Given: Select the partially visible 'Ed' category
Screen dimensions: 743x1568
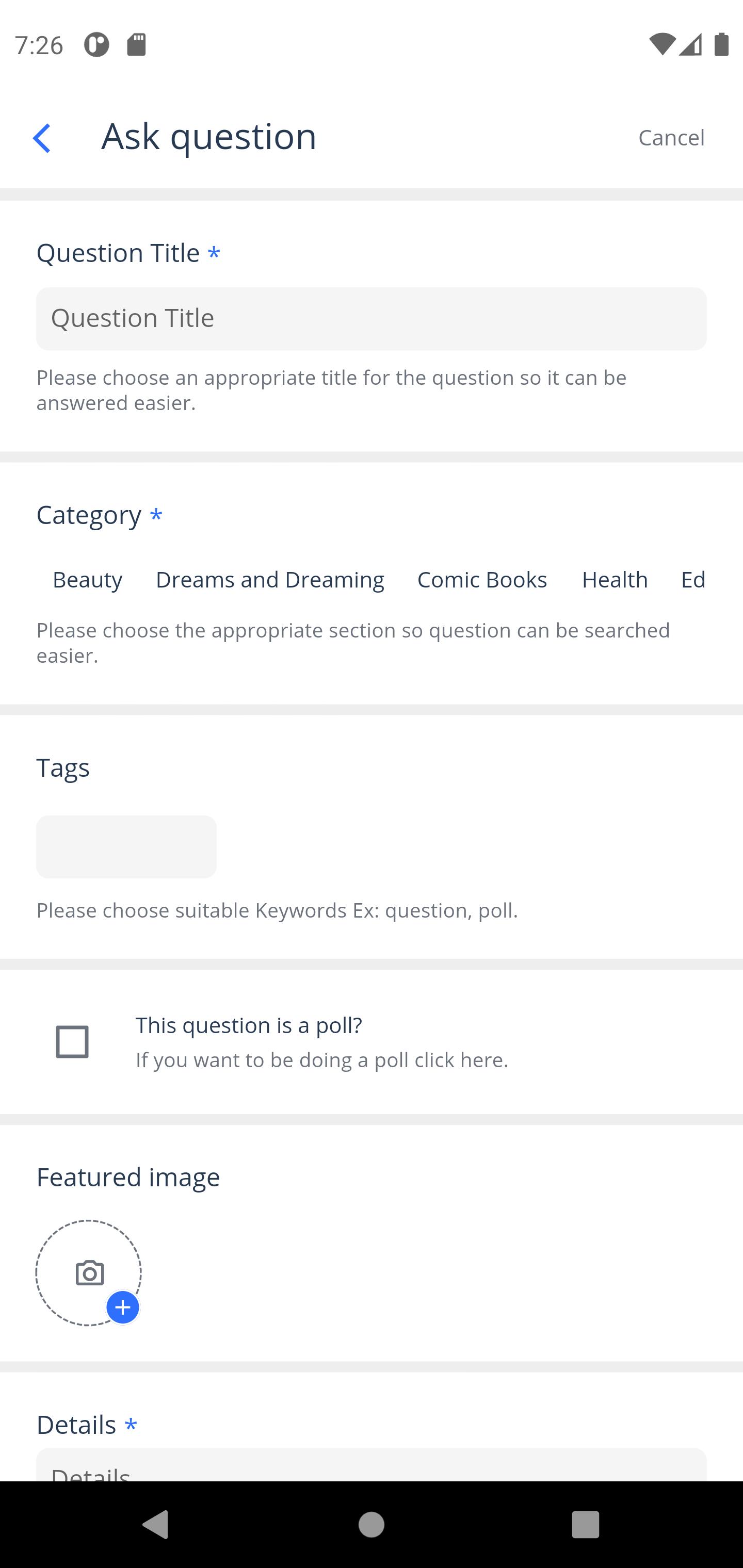Looking at the screenshot, I should [693, 579].
